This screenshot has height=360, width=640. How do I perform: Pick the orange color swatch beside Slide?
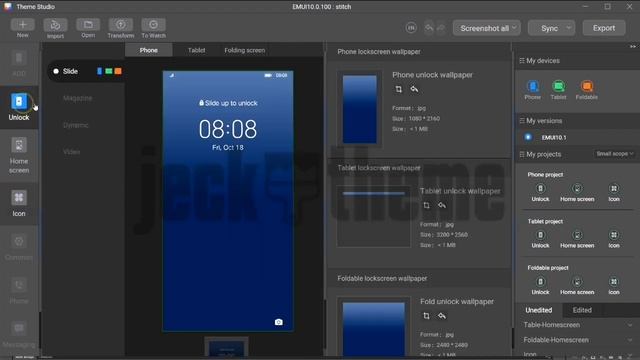118,71
